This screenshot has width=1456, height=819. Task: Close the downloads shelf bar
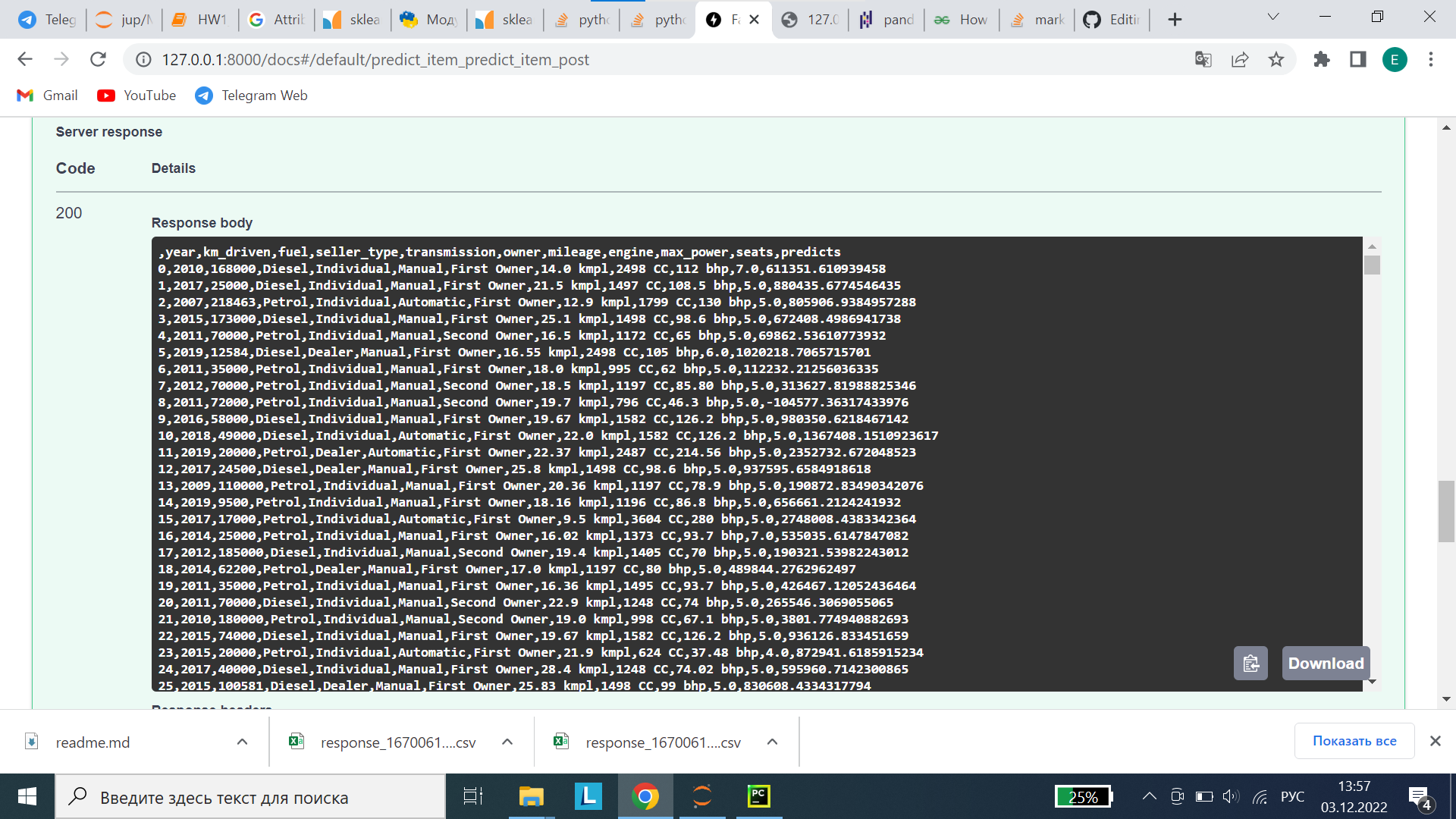(1435, 741)
